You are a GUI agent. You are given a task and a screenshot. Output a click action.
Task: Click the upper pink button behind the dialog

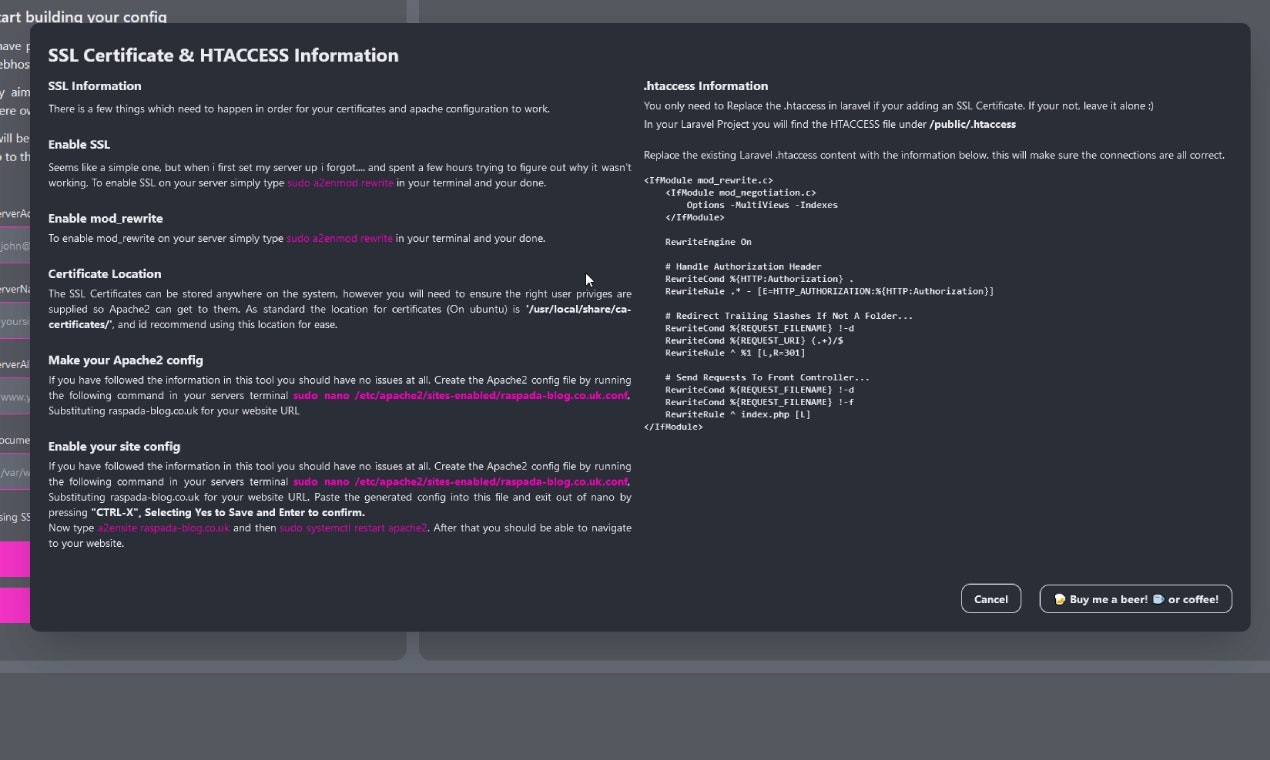coord(15,558)
